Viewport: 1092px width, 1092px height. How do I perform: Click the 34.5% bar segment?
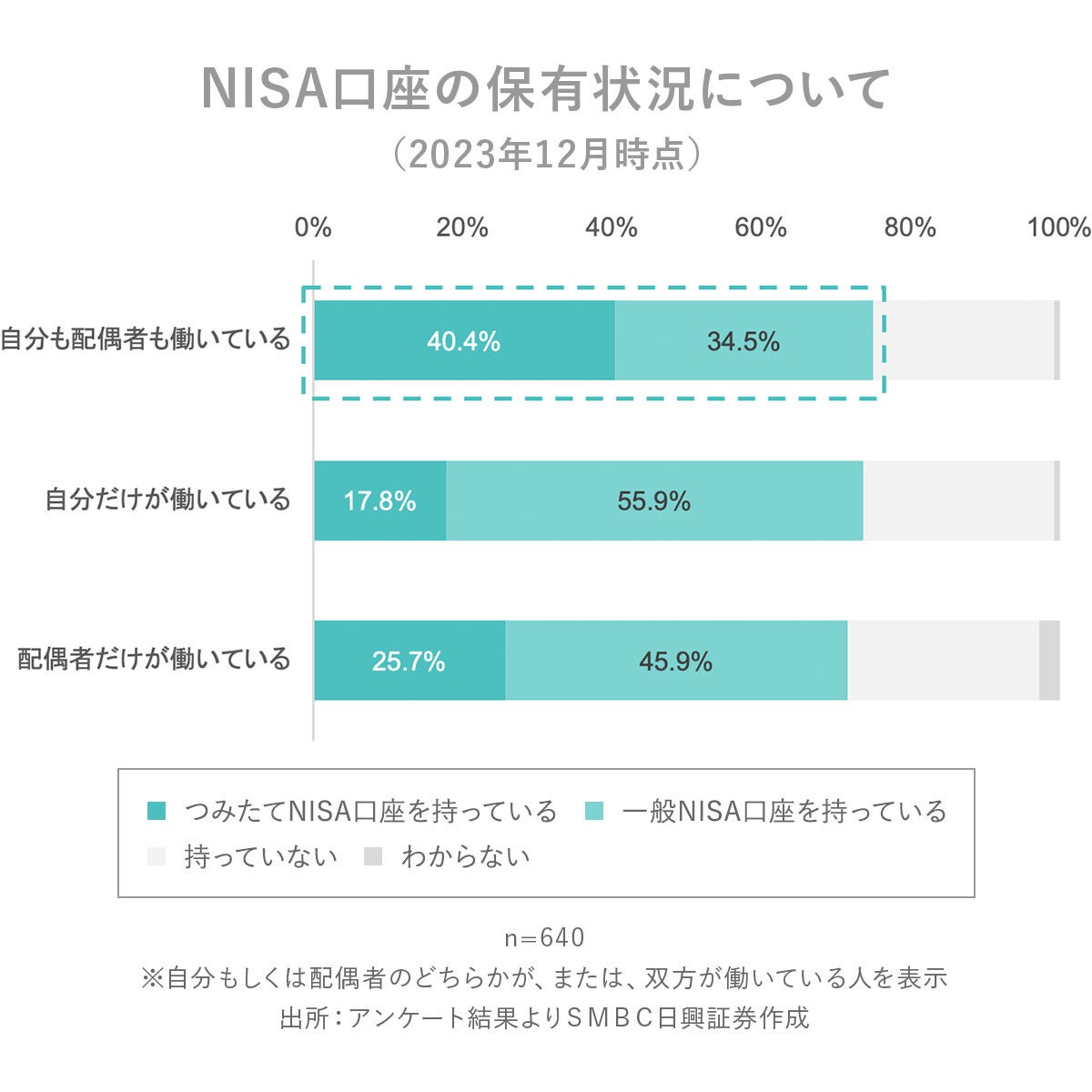tap(743, 340)
